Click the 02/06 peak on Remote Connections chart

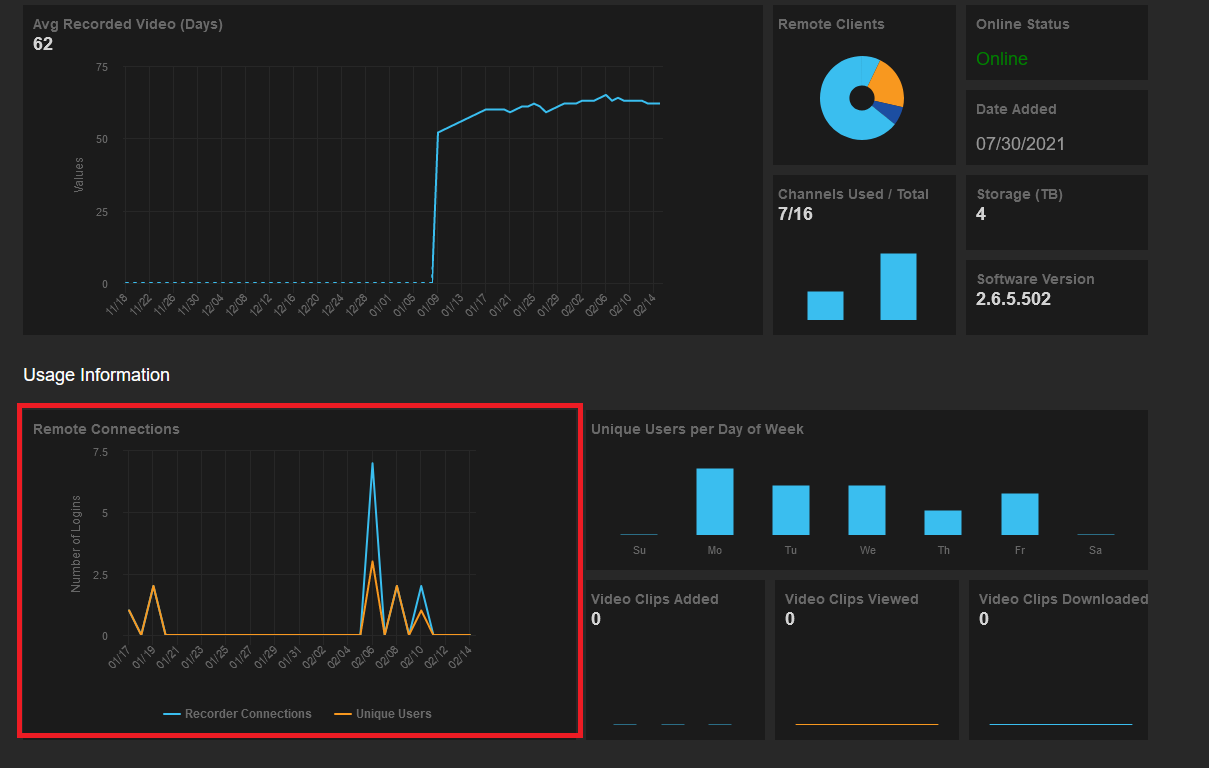(x=372, y=463)
